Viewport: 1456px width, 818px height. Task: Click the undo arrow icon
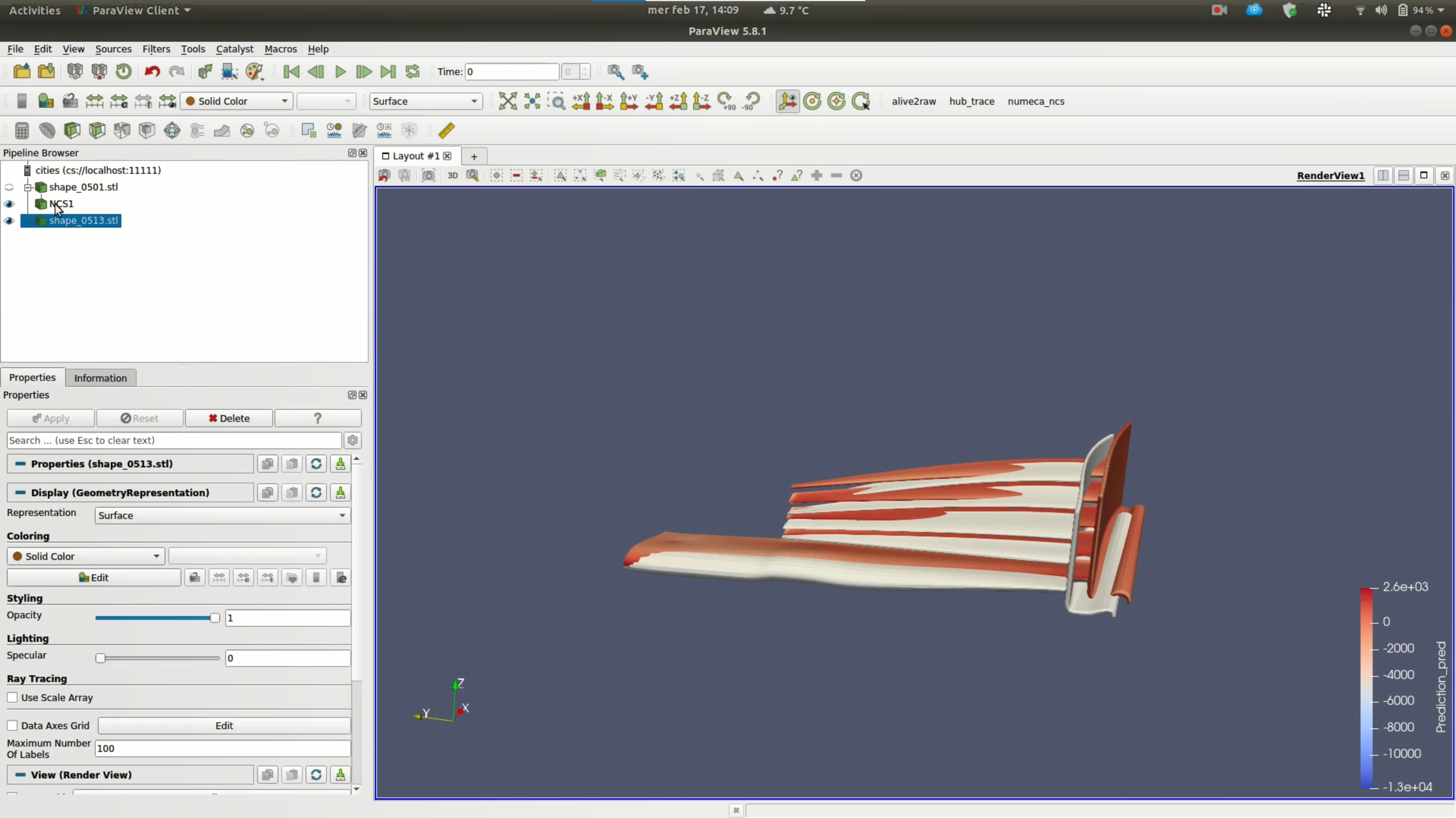(152, 72)
